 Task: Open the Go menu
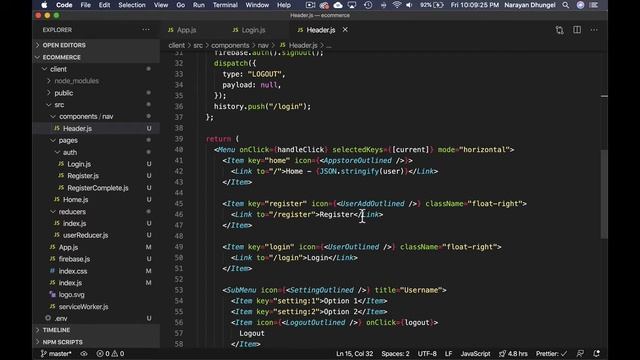coord(180,5)
